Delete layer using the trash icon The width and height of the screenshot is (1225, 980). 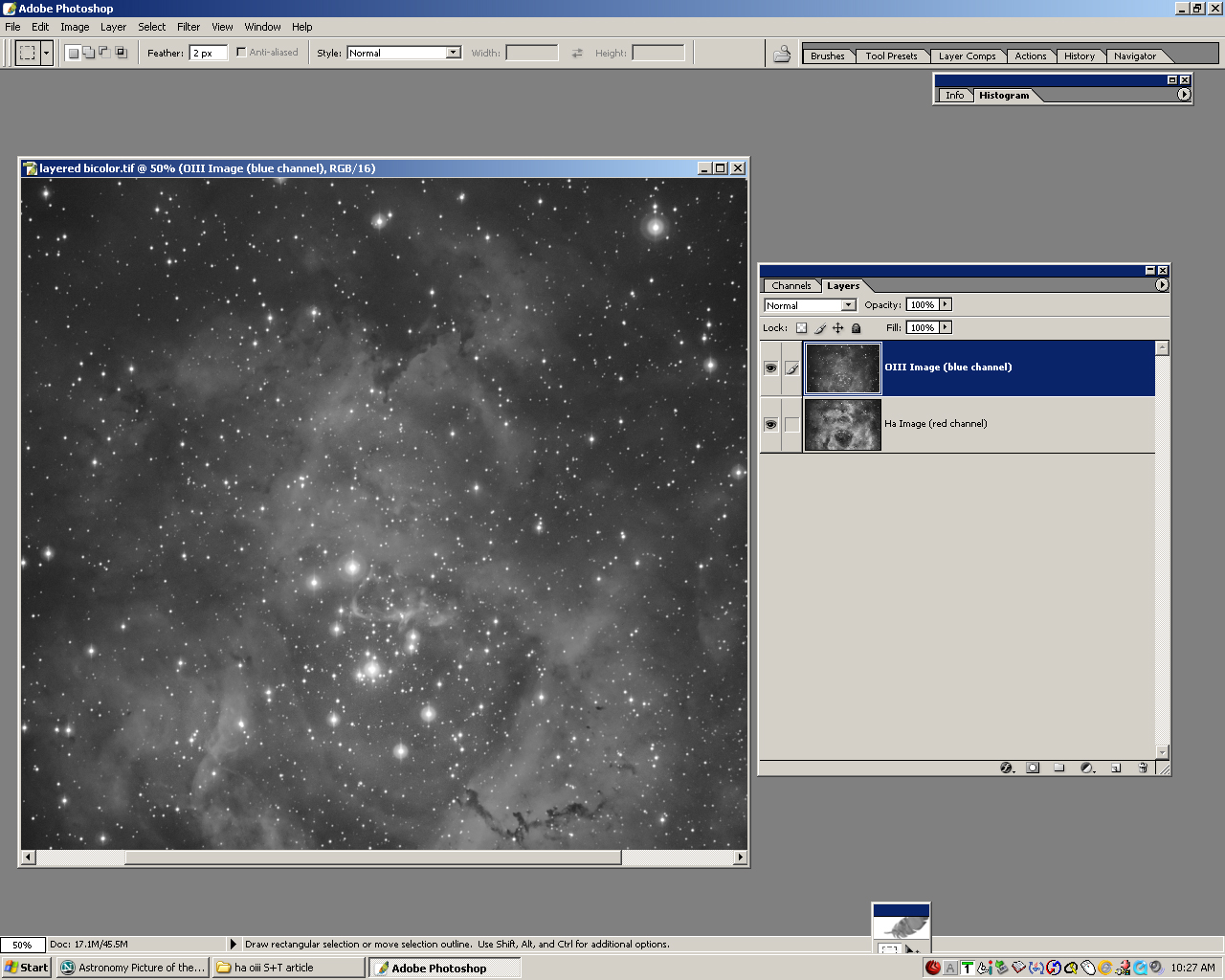(x=1143, y=768)
